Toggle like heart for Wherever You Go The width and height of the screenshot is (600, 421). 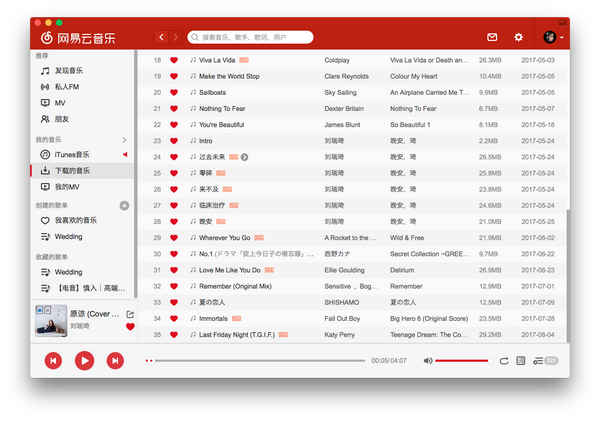point(174,238)
